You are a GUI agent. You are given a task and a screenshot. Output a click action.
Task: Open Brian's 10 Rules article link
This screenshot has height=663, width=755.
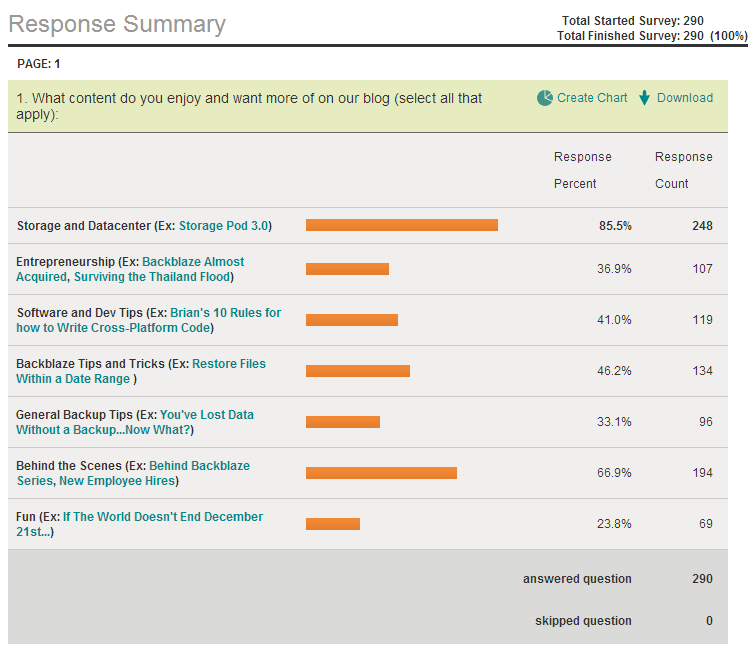[x=225, y=313]
